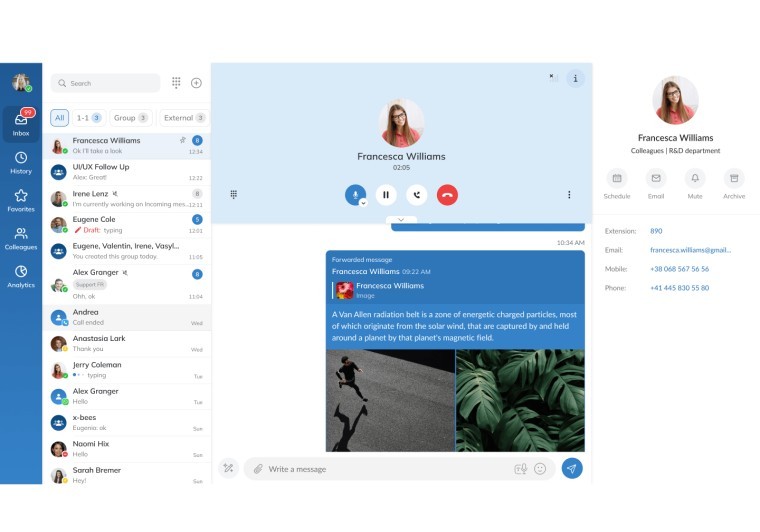Click the magic wand icon near message box
Viewport: 760px width, 532px height.
(x=228, y=469)
